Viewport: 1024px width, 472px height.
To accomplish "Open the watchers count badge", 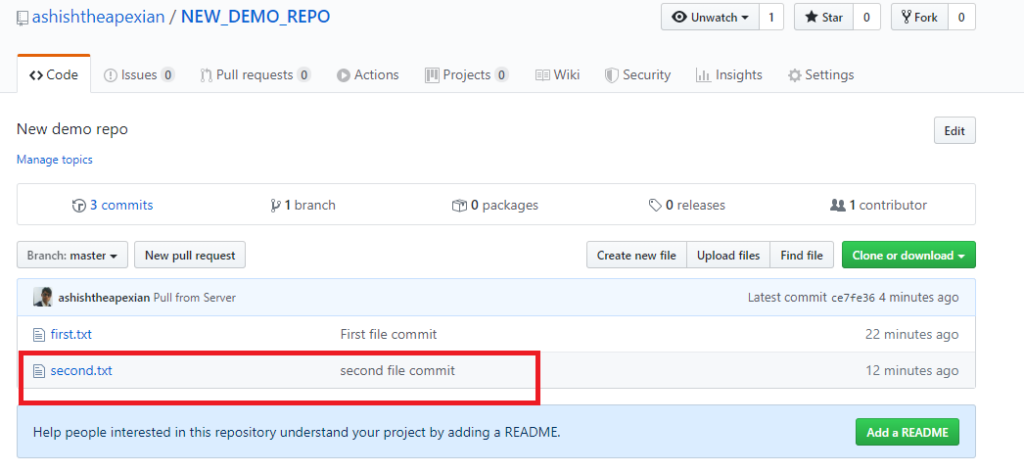I will (x=771, y=17).
